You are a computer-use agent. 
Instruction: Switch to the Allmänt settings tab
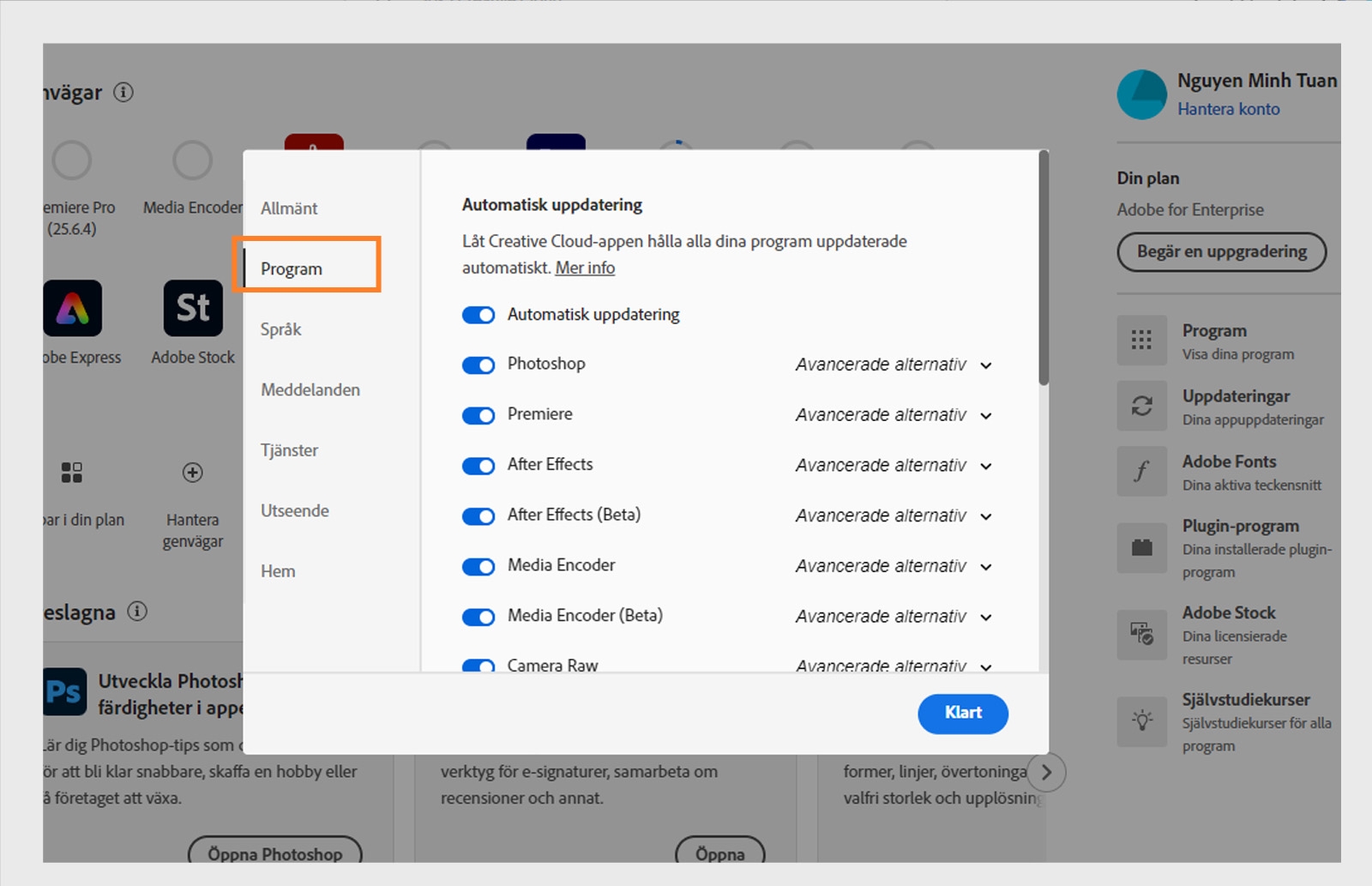(288, 208)
